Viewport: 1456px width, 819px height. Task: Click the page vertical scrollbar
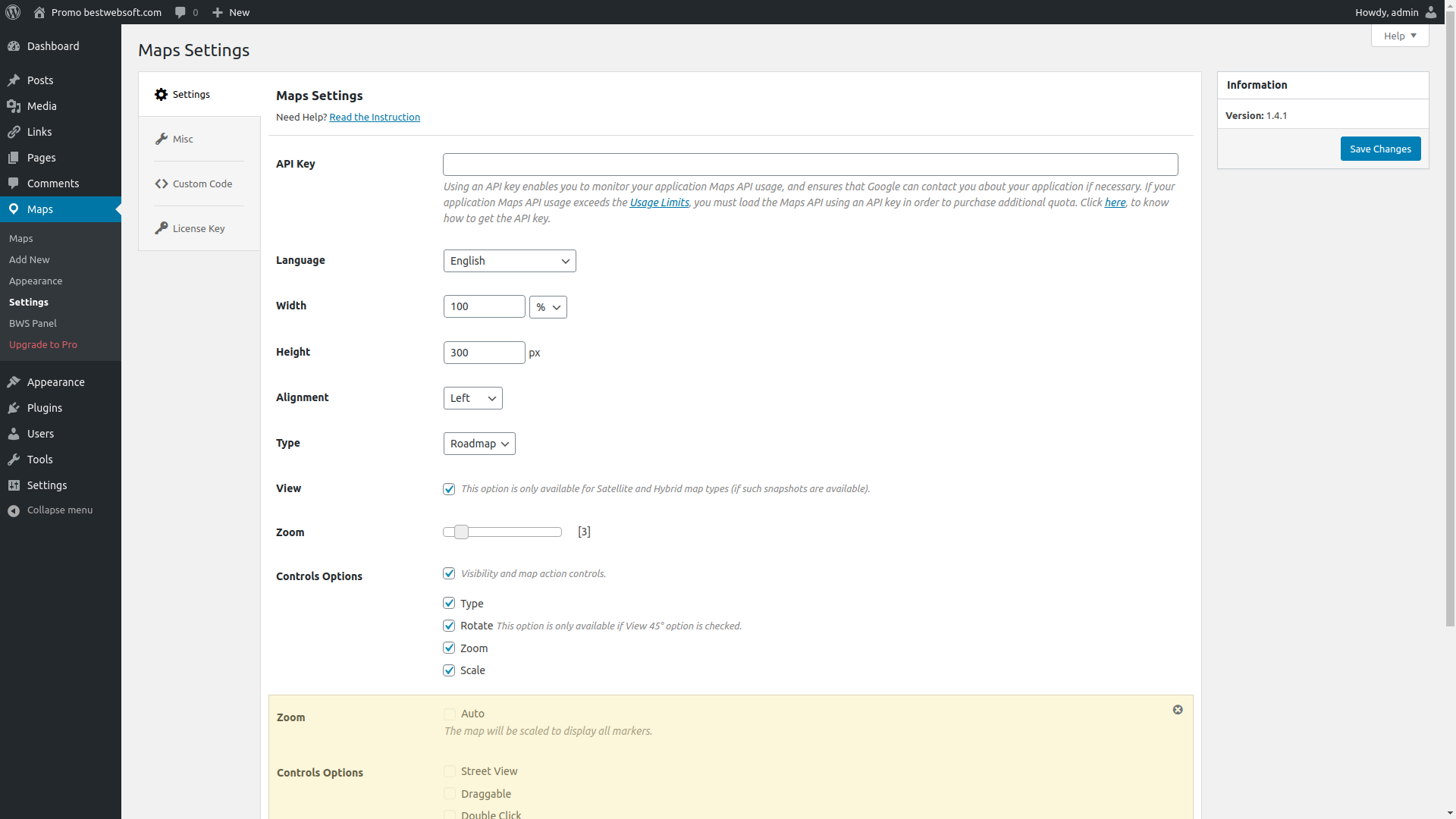coord(1450,318)
